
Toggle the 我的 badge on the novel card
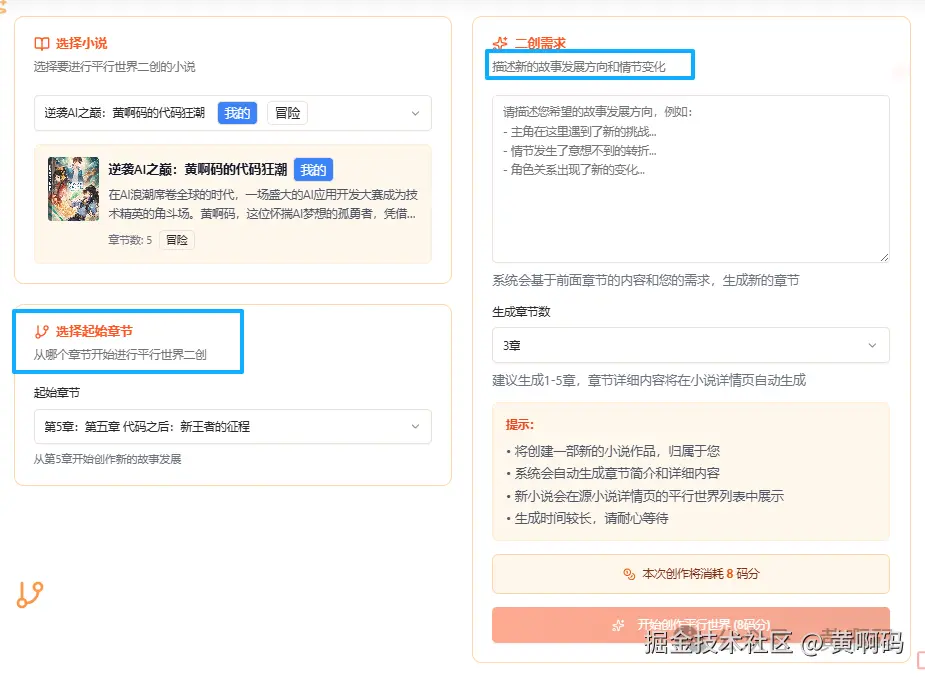point(314,170)
